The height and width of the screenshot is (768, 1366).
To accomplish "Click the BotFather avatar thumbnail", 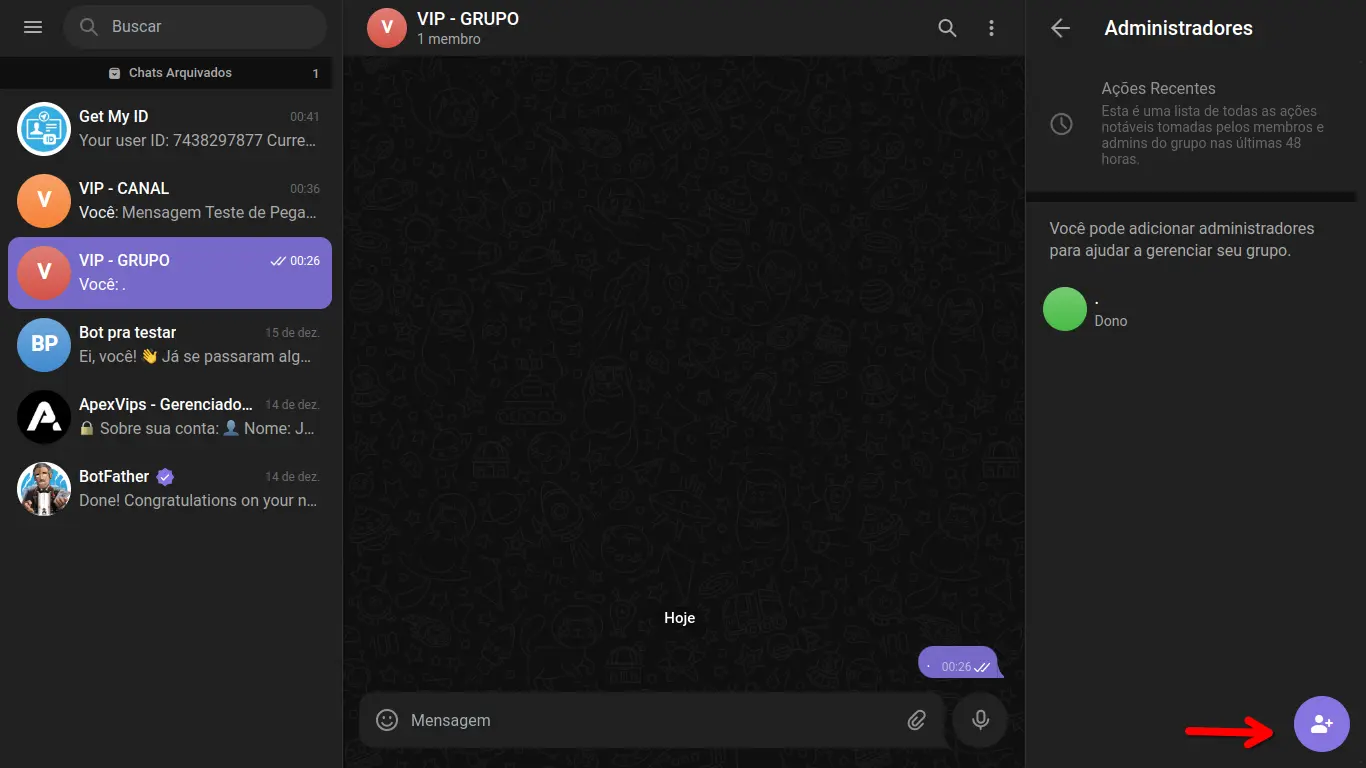I will tap(44, 489).
